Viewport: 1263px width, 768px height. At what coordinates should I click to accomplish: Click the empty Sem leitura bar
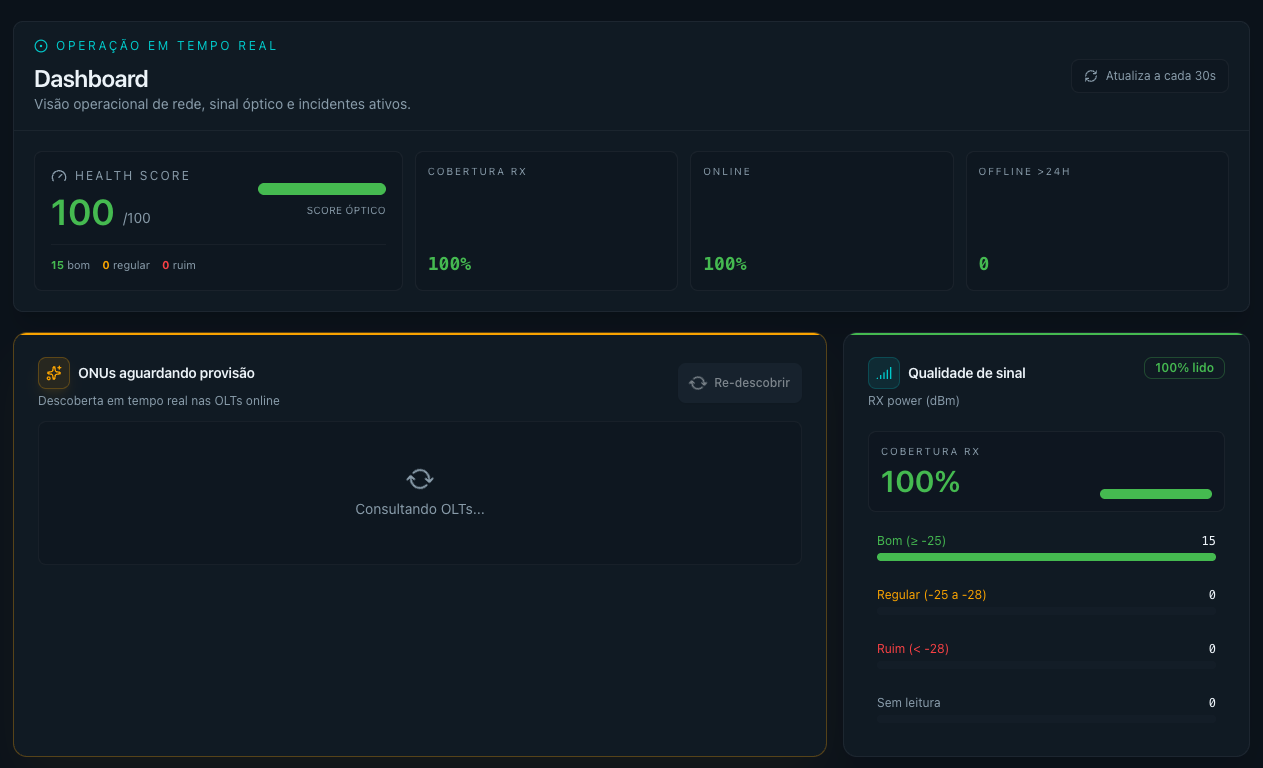pos(1046,718)
